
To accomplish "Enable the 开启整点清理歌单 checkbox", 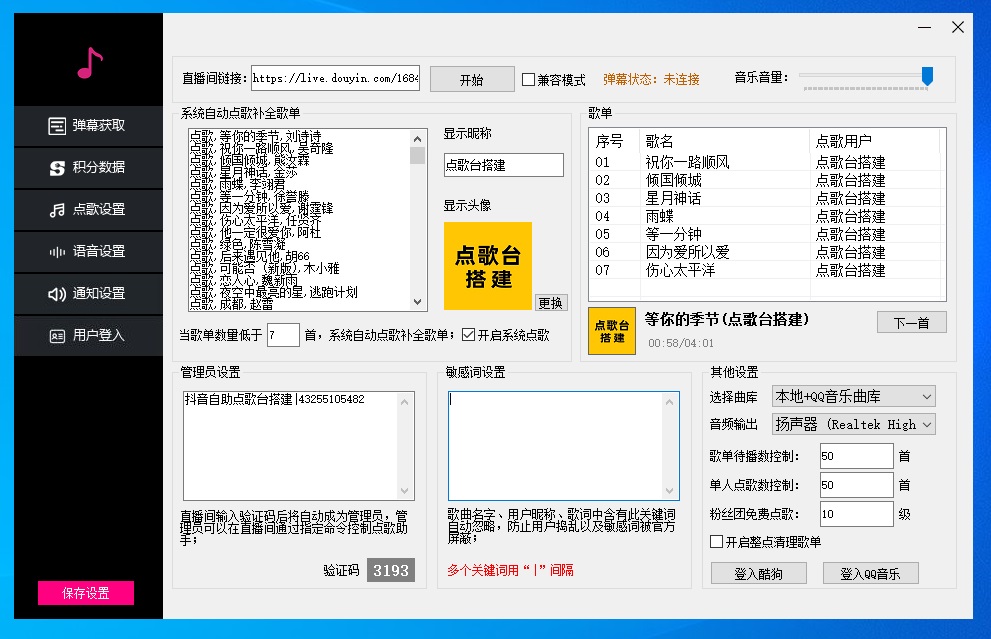I will point(716,542).
